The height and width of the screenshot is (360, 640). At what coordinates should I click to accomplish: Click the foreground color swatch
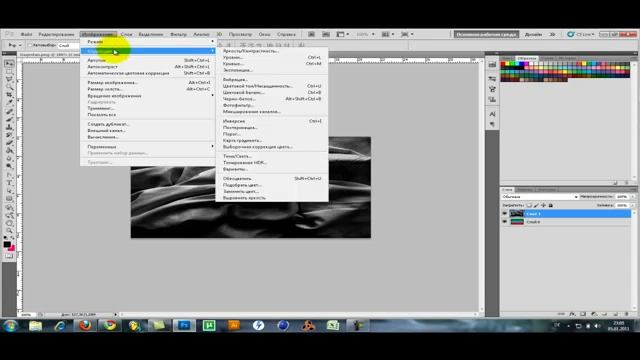coord(7,244)
